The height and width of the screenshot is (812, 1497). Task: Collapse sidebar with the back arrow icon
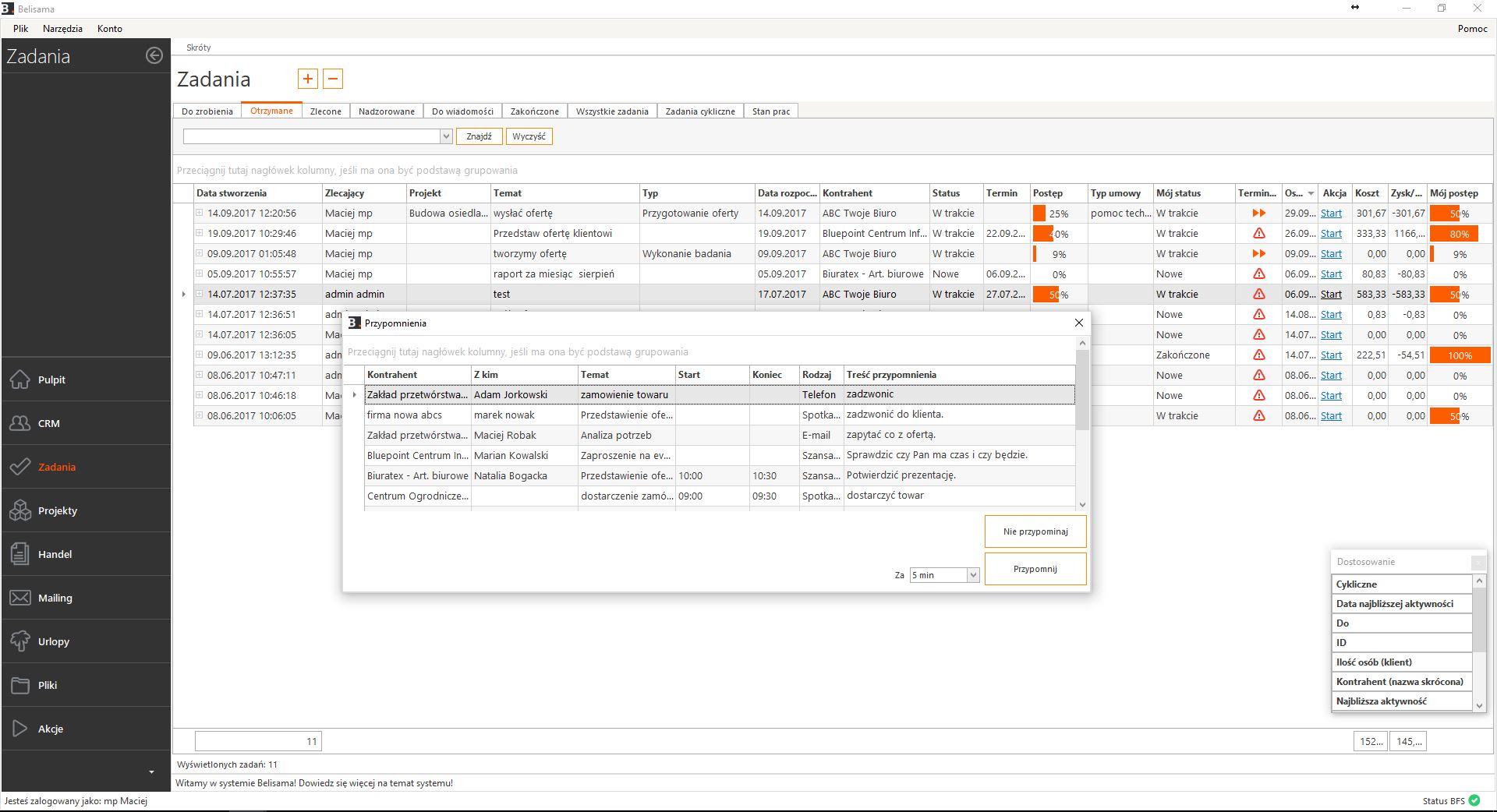(x=154, y=55)
